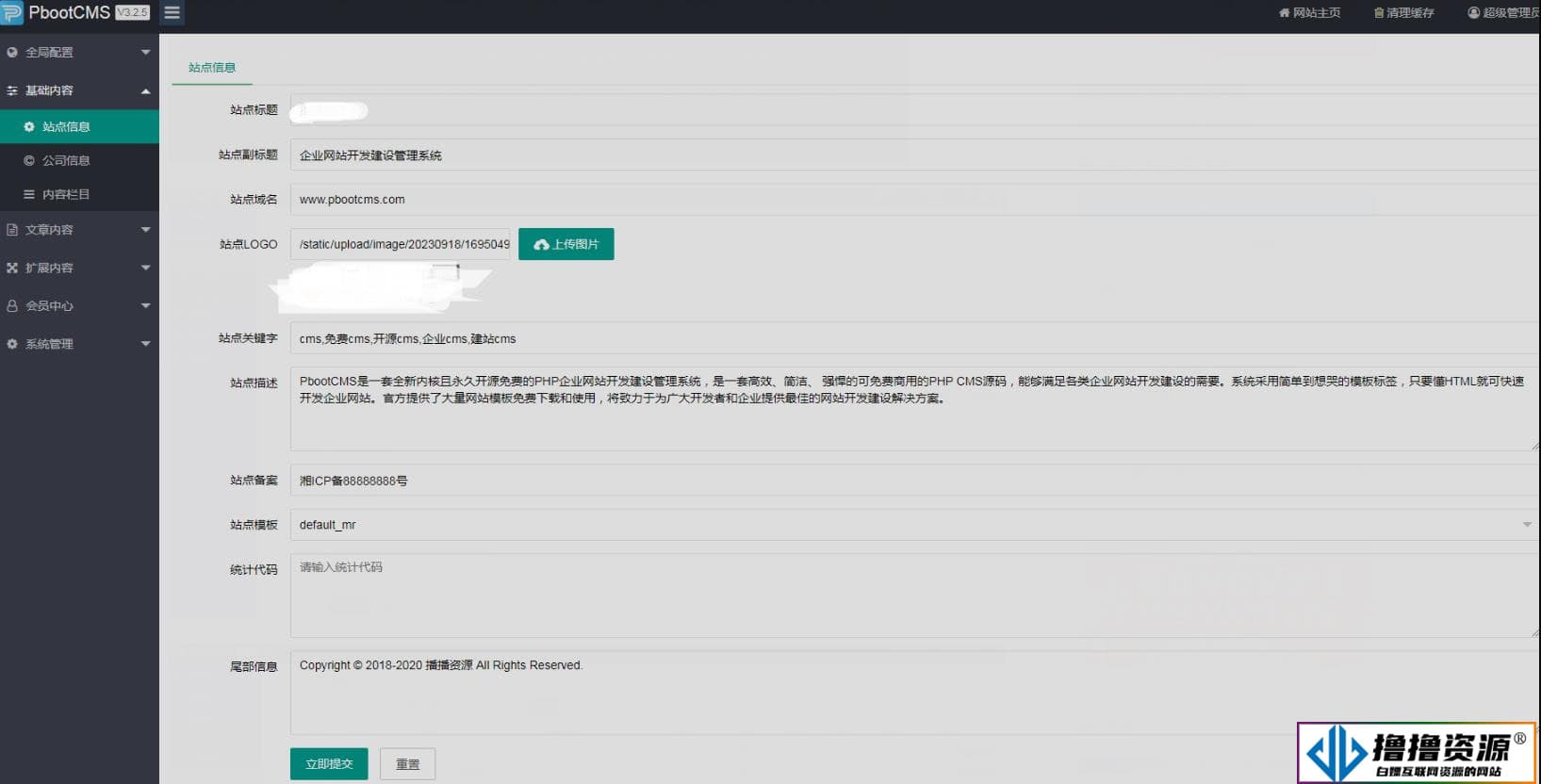The height and width of the screenshot is (784, 1541).
Task: Click the 公司信息 copyright icon
Action: (29, 160)
